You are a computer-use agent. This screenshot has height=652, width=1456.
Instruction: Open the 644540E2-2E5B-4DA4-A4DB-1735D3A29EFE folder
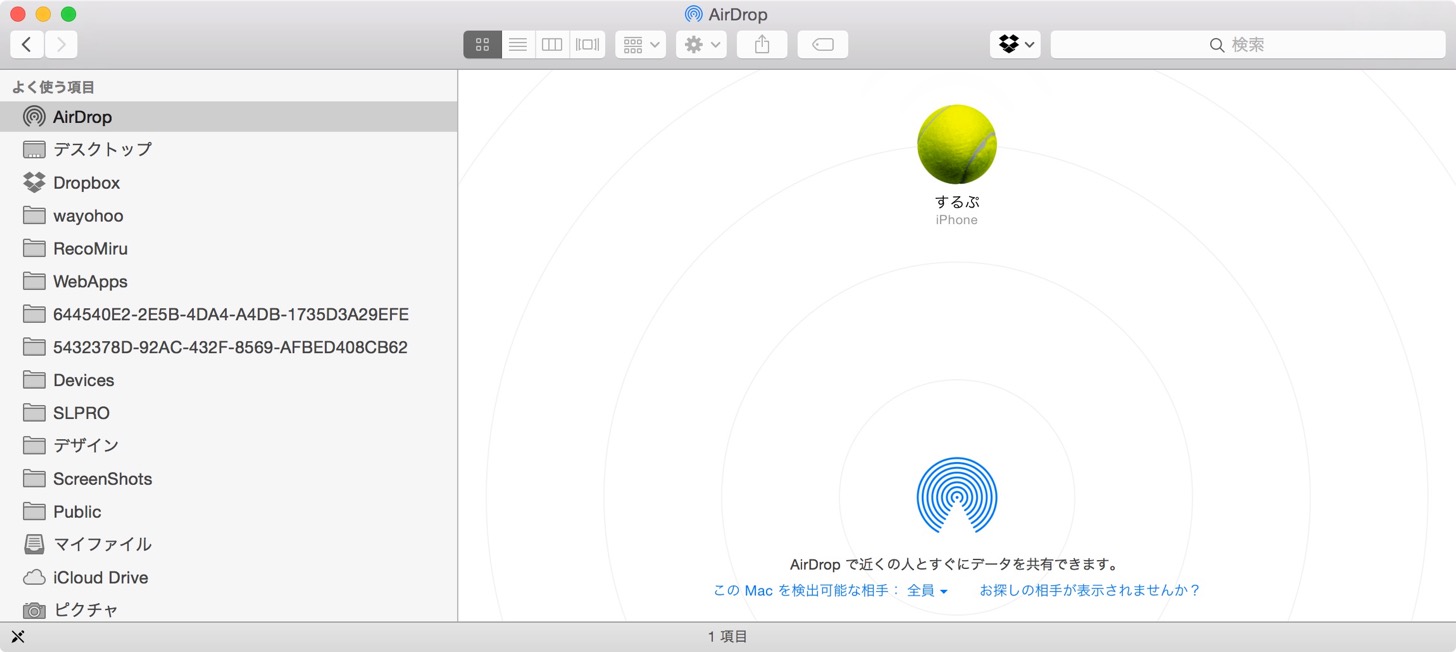point(228,314)
